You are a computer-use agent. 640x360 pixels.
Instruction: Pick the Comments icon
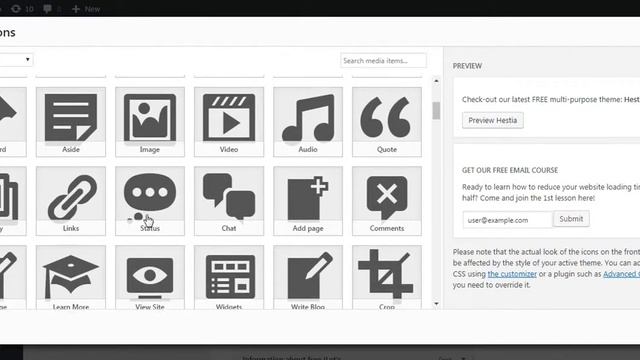click(x=387, y=201)
